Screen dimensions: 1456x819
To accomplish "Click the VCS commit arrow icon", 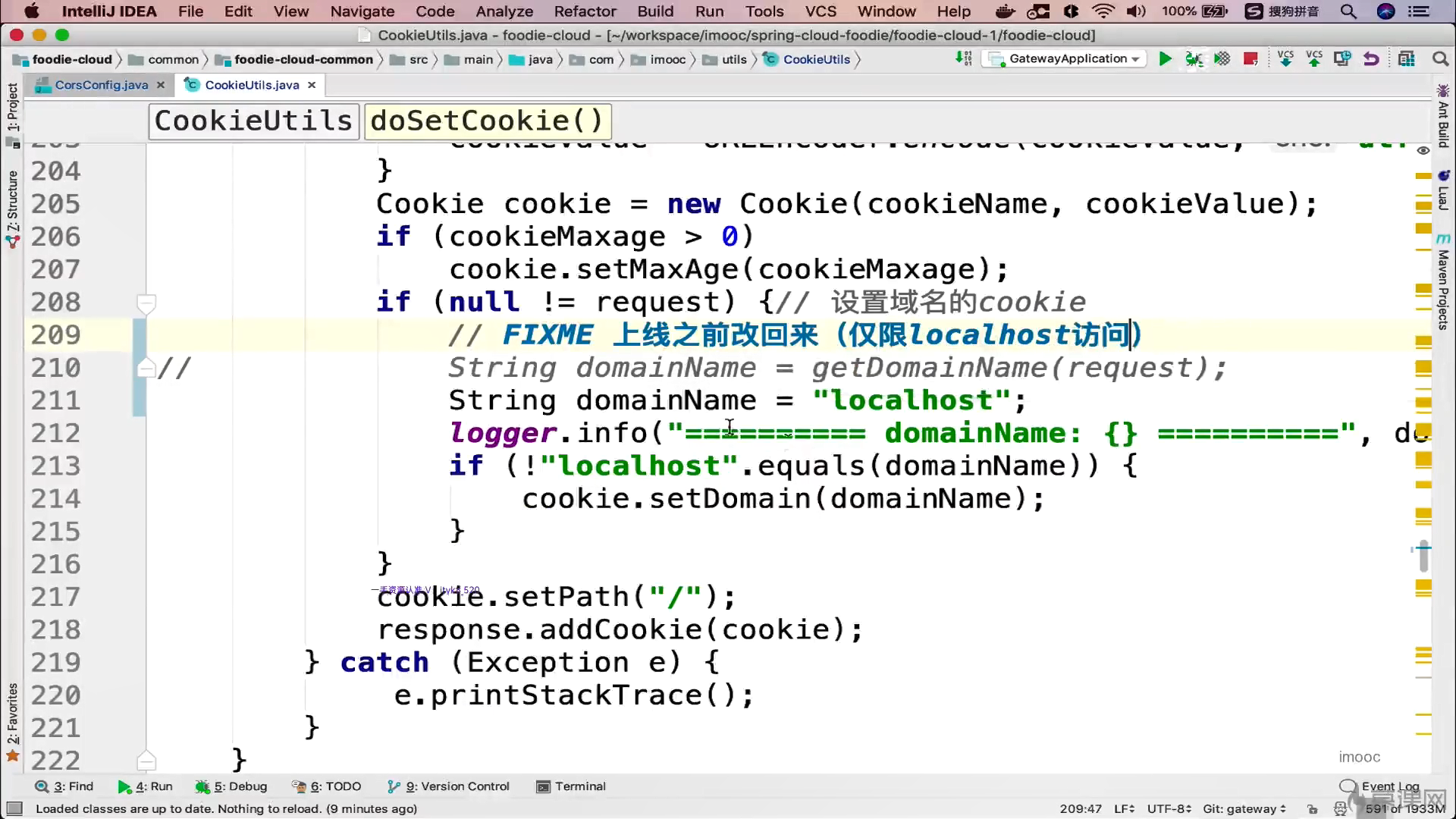I will 1314,59.
